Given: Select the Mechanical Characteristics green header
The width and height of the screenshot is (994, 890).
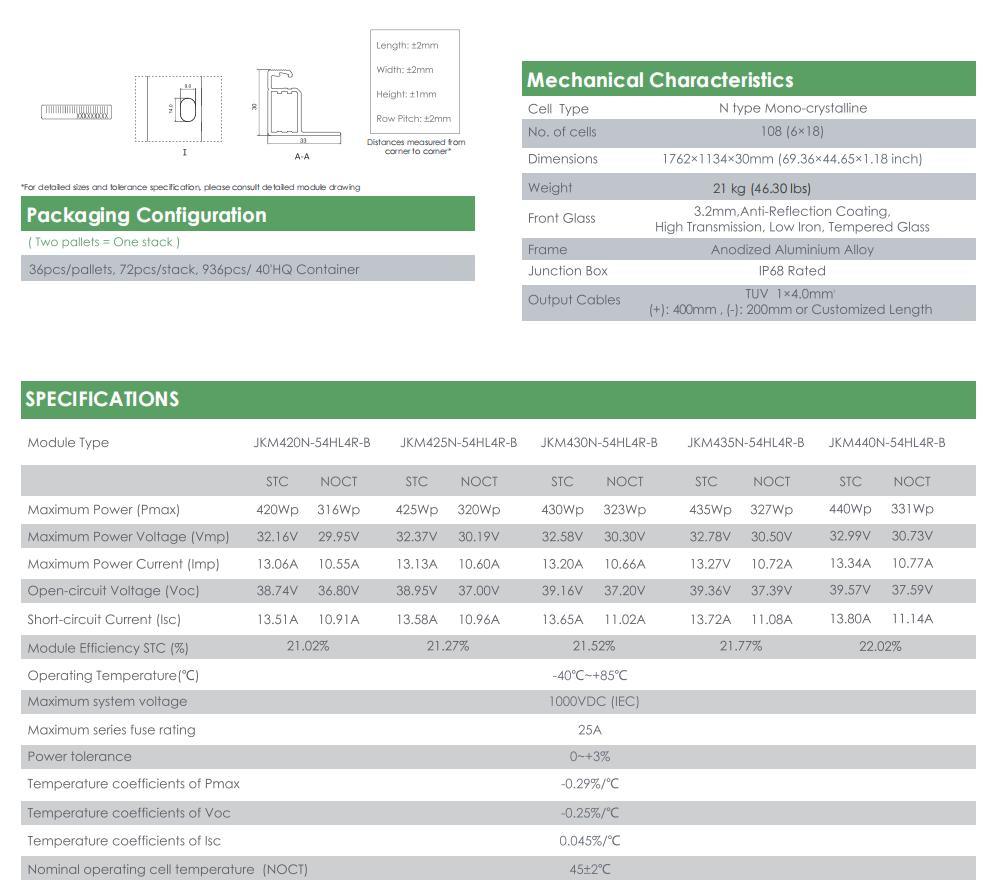Looking at the screenshot, I should click(748, 80).
